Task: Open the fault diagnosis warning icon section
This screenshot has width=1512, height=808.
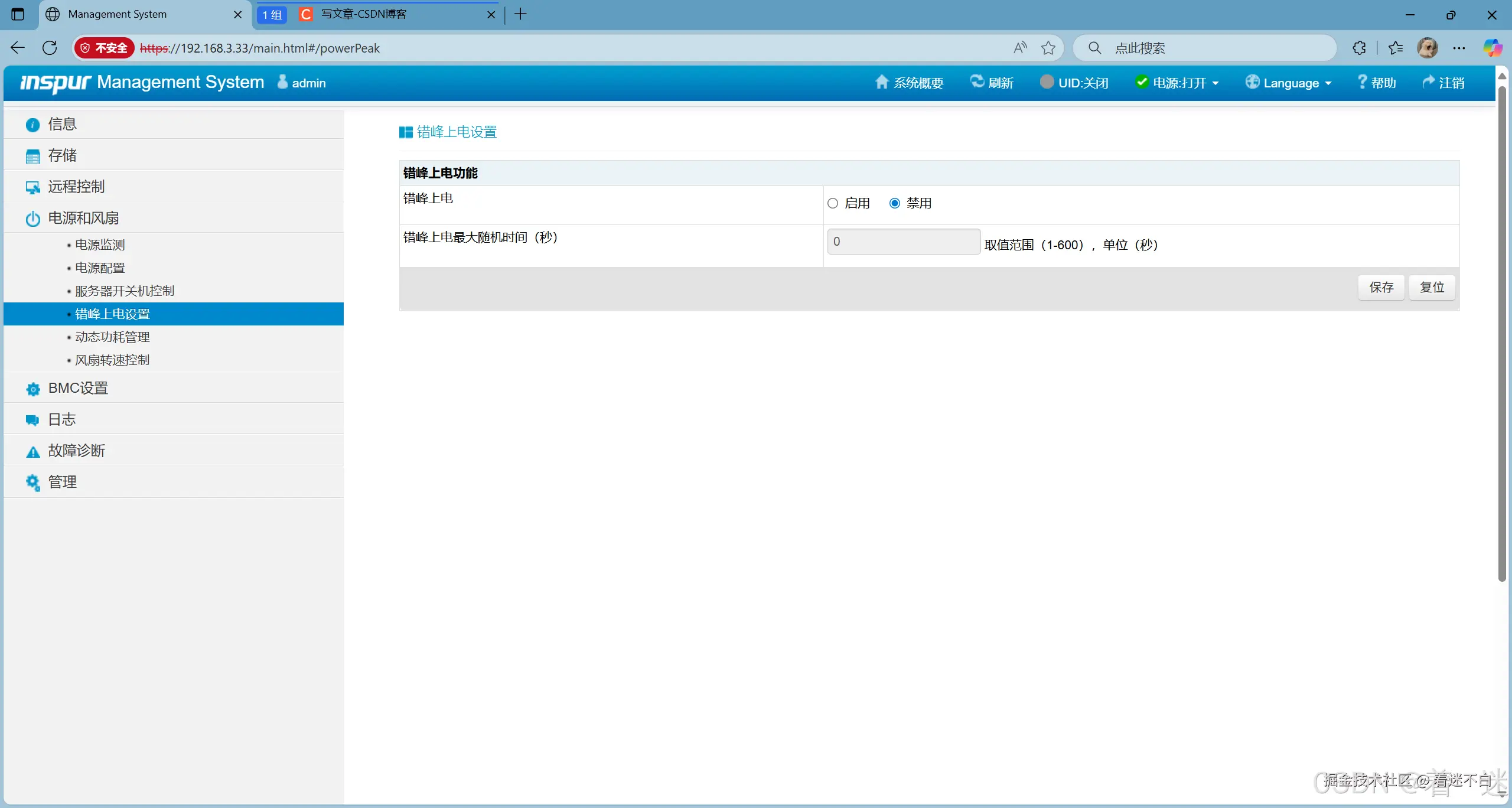Action: click(33, 452)
